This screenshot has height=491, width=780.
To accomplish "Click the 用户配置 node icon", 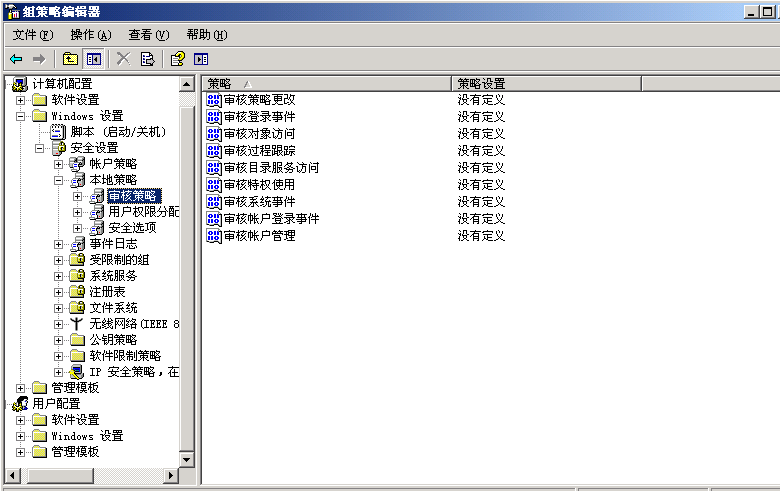I will point(20,404).
